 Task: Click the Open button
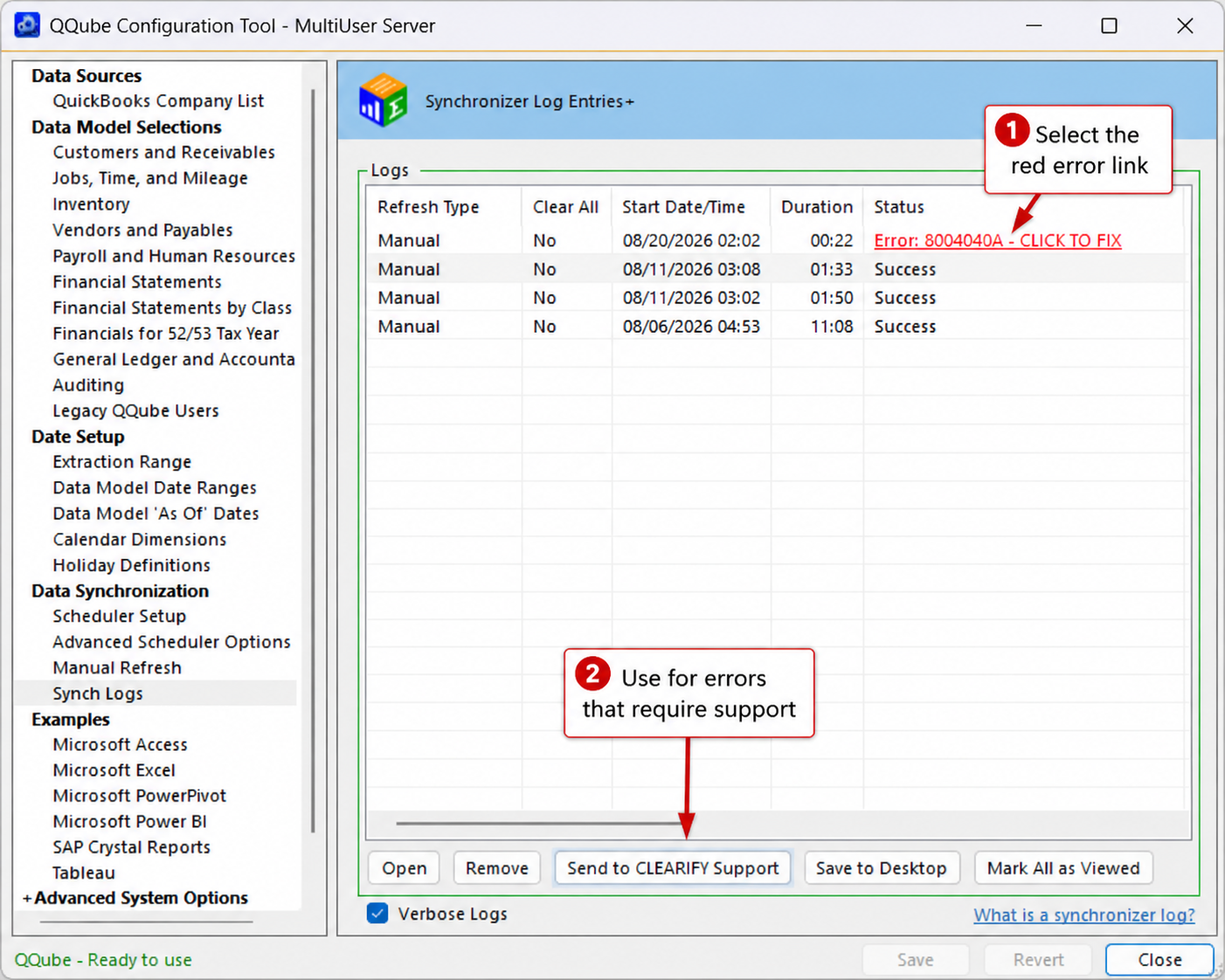point(405,868)
